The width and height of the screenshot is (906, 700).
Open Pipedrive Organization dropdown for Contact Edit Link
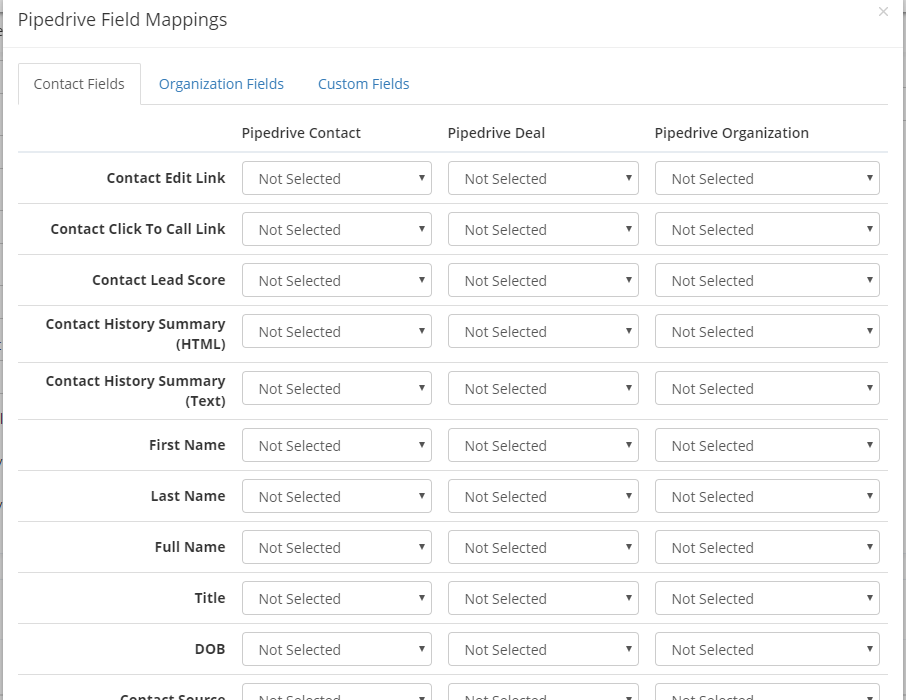click(767, 178)
